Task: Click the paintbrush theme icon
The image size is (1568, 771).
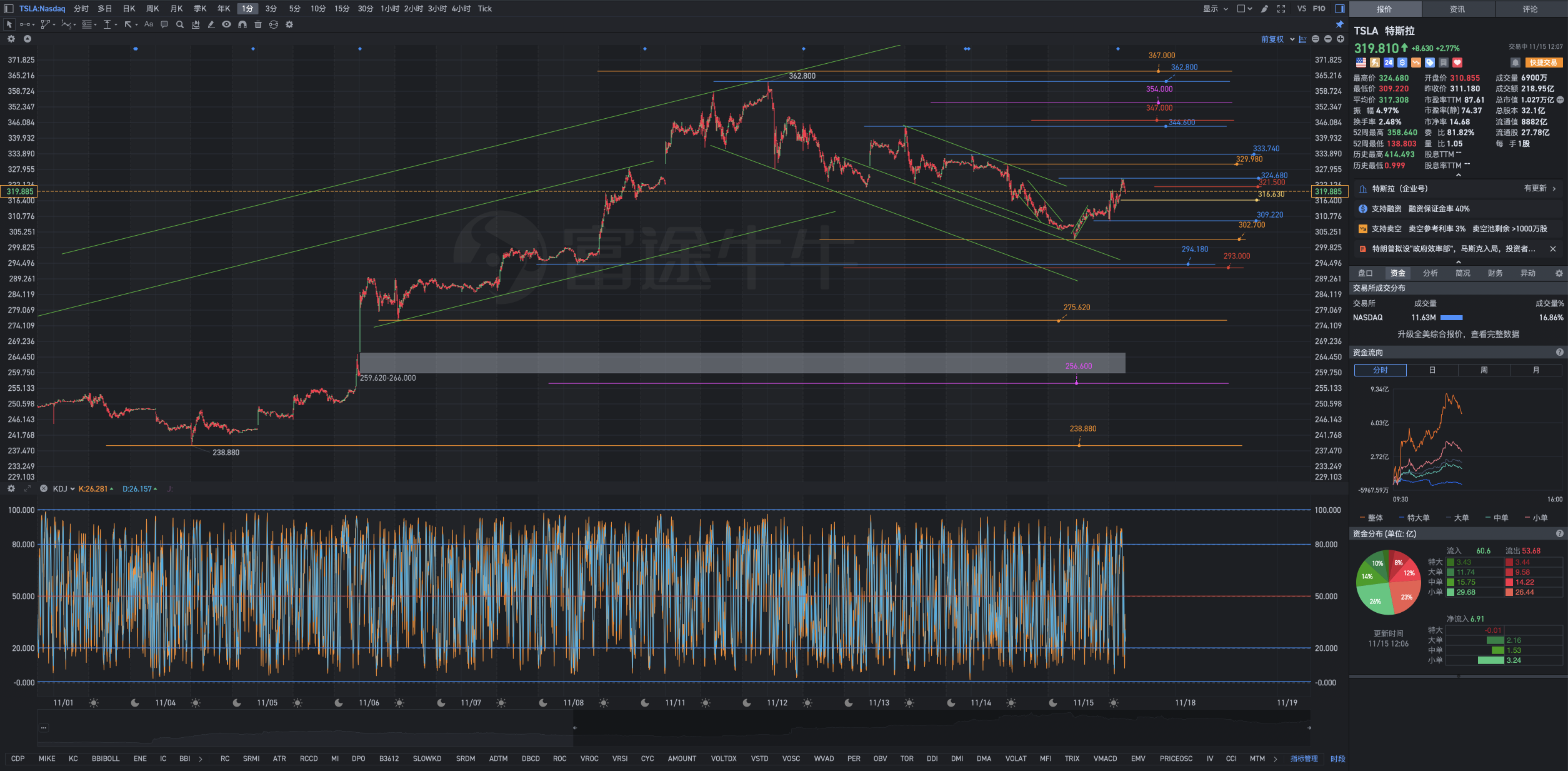Action: click(x=1264, y=9)
